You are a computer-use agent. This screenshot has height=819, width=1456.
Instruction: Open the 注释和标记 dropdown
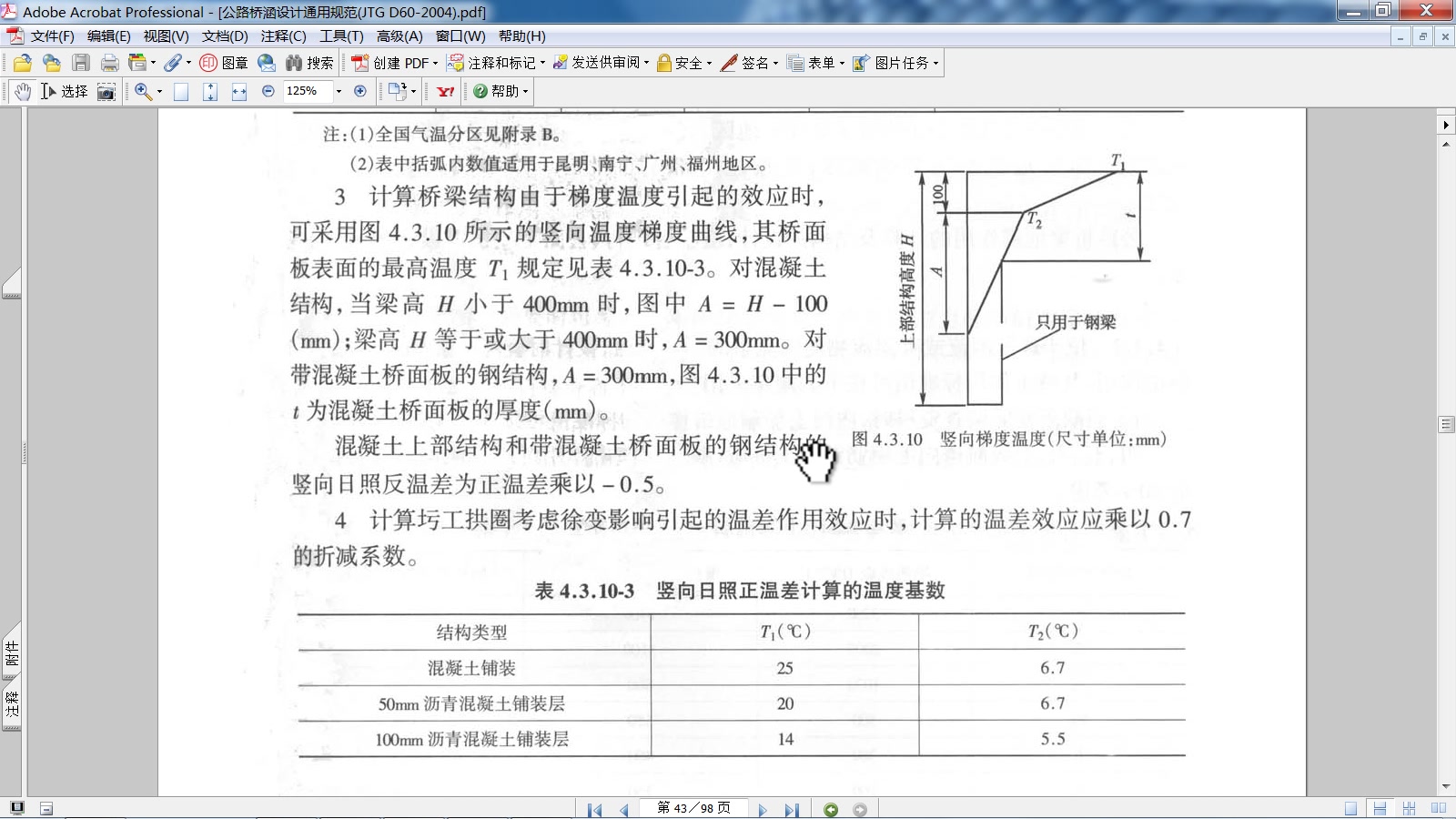(496, 63)
